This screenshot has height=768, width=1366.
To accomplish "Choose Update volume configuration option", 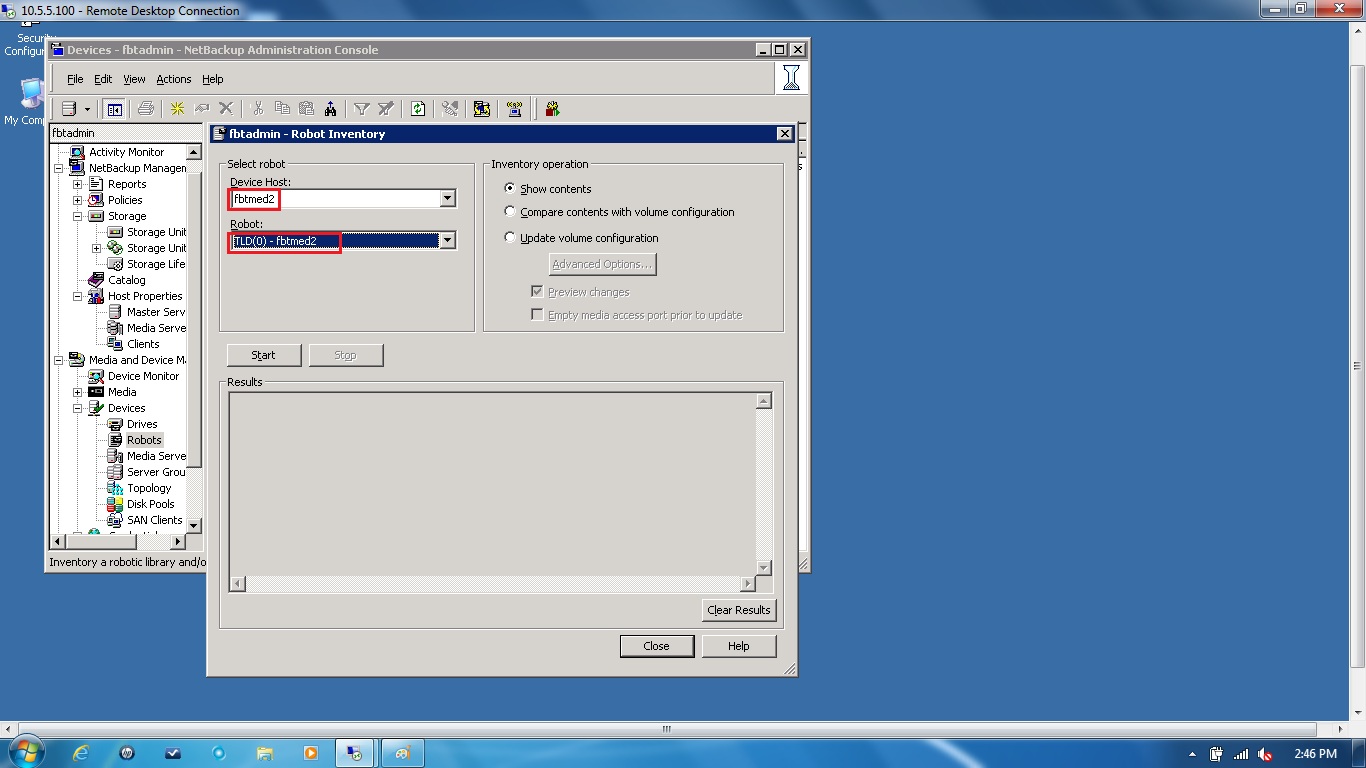I will point(510,238).
